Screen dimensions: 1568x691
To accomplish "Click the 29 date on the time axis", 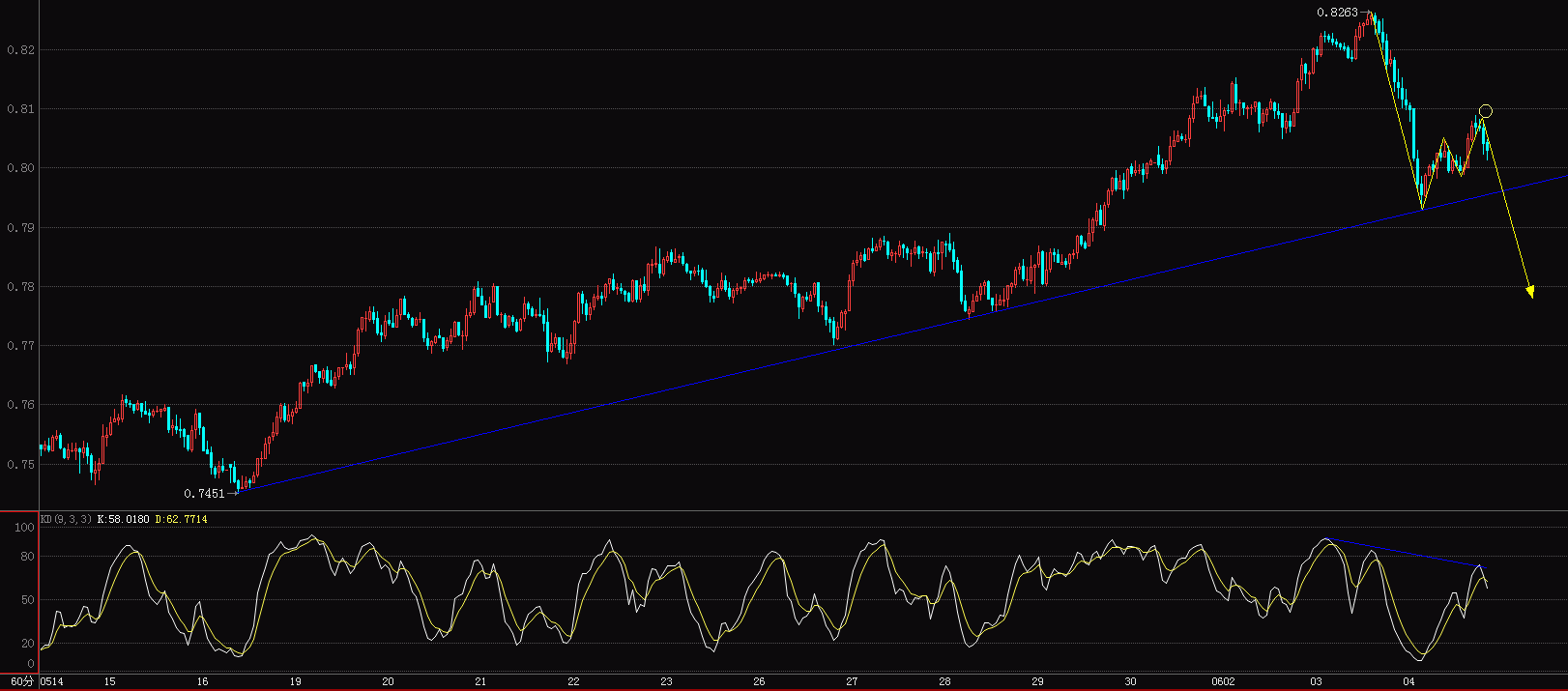I will point(1037,681).
